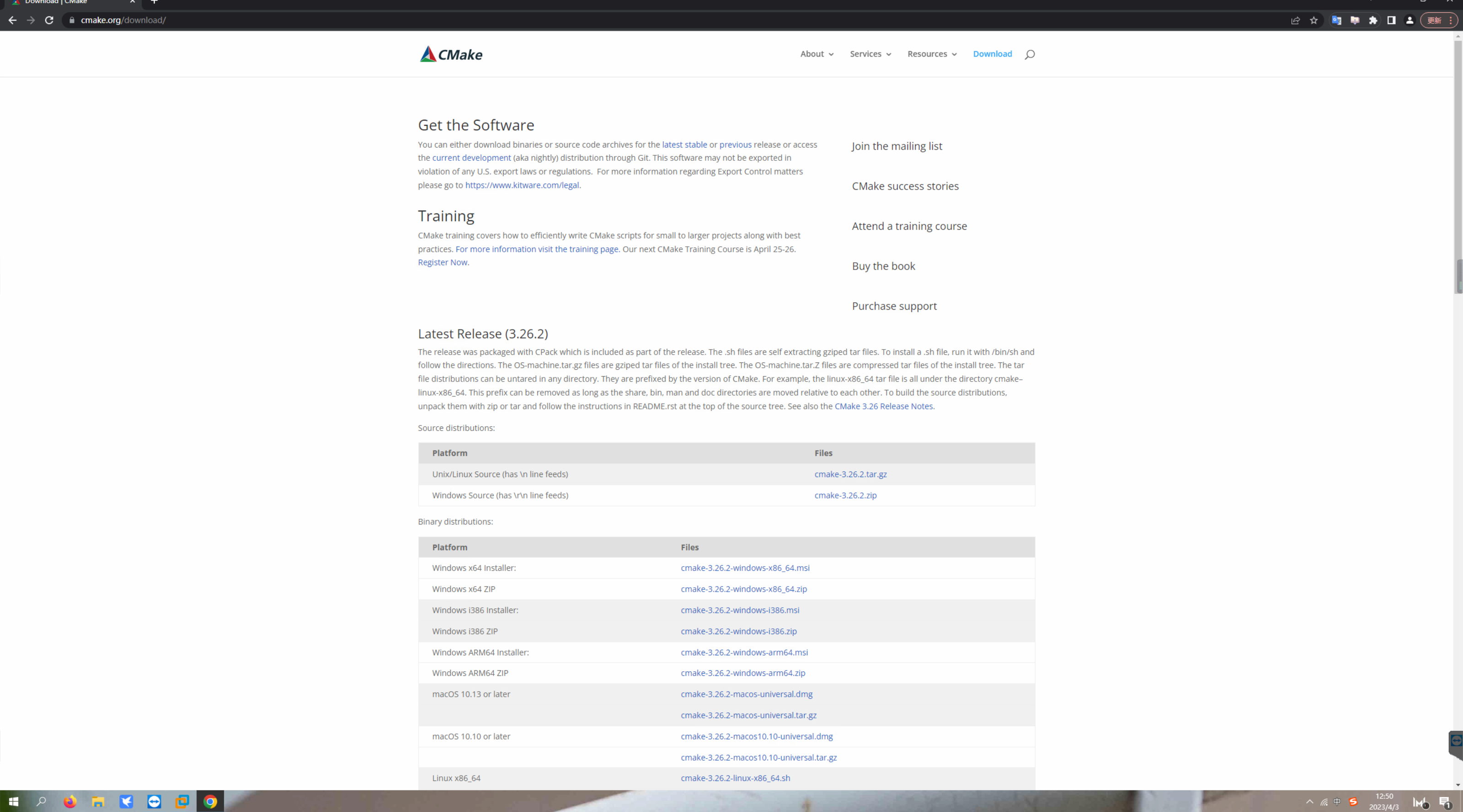Image resolution: width=1463 pixels, height=812 pixels.
Task: Share this page via the share icon
Action: (x=1296, y=21)
